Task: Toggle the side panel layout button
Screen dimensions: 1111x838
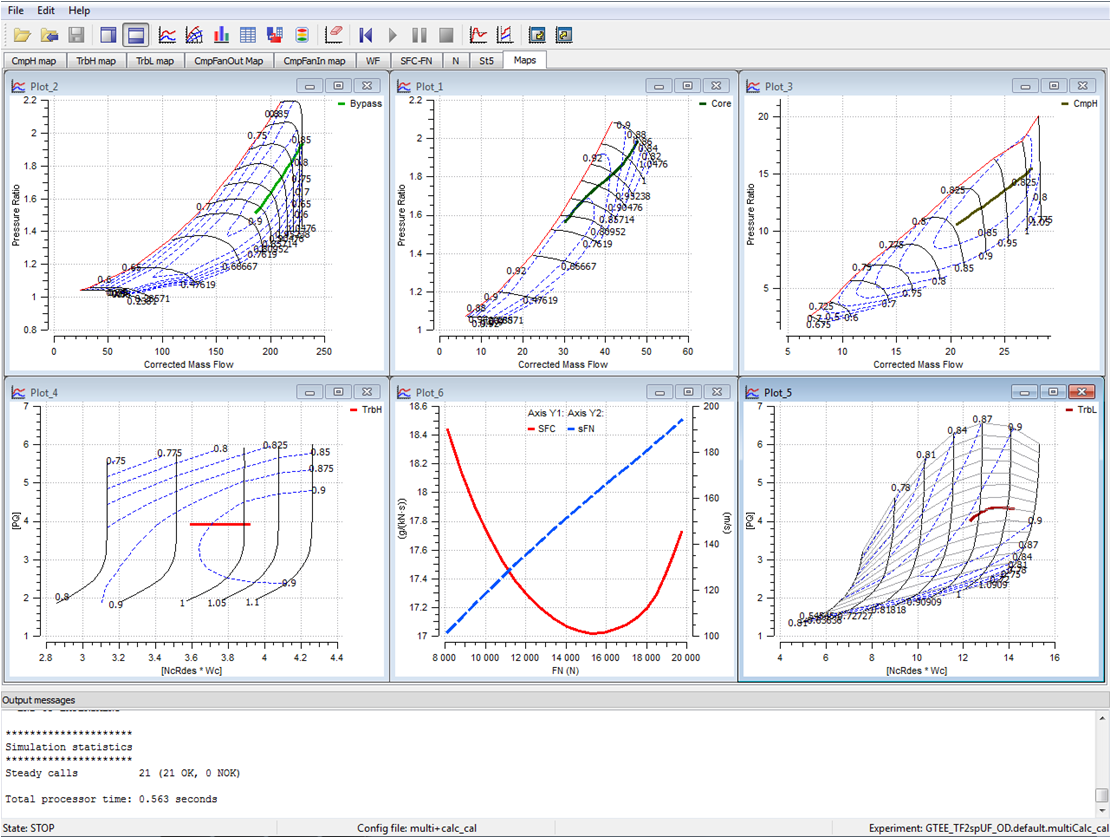Action: tap(109, 35)
